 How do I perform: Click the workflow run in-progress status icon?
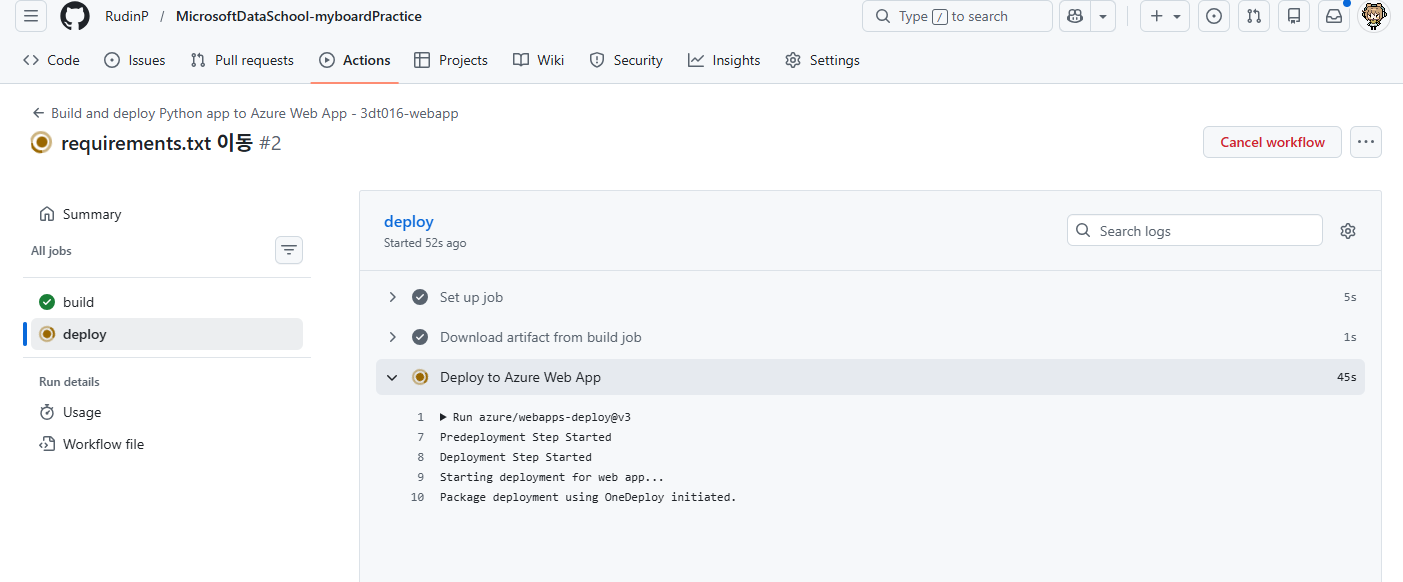click(x=41, y=143)
